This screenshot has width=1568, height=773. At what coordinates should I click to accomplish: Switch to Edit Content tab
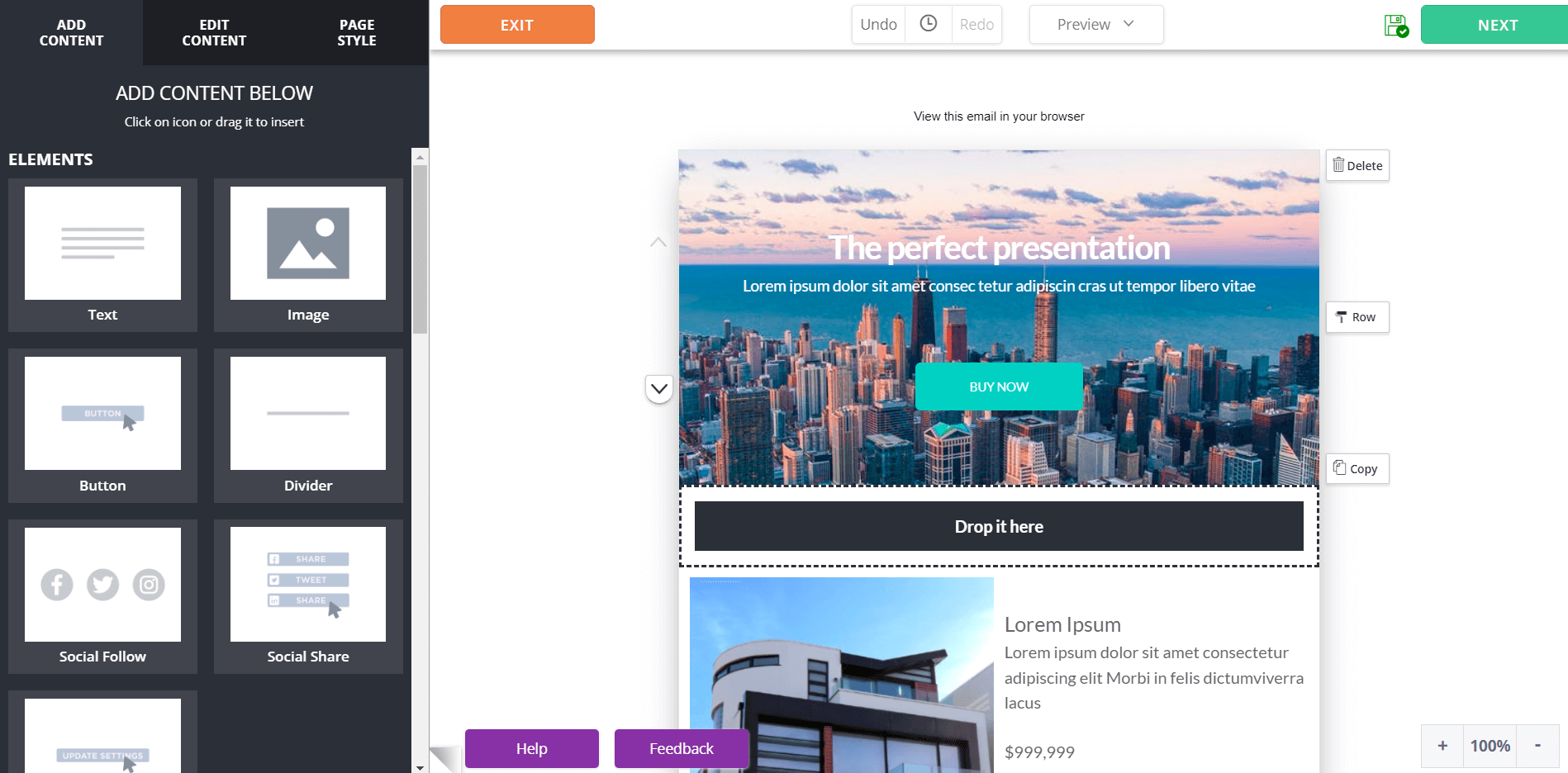214,32
